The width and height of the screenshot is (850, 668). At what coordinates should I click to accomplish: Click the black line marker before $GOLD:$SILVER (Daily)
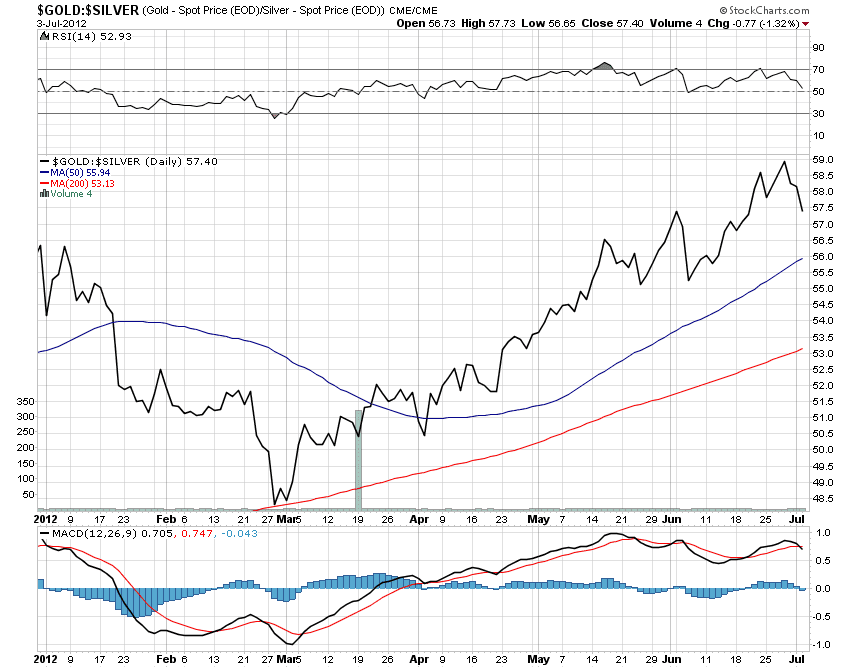(x=44, y=162)
